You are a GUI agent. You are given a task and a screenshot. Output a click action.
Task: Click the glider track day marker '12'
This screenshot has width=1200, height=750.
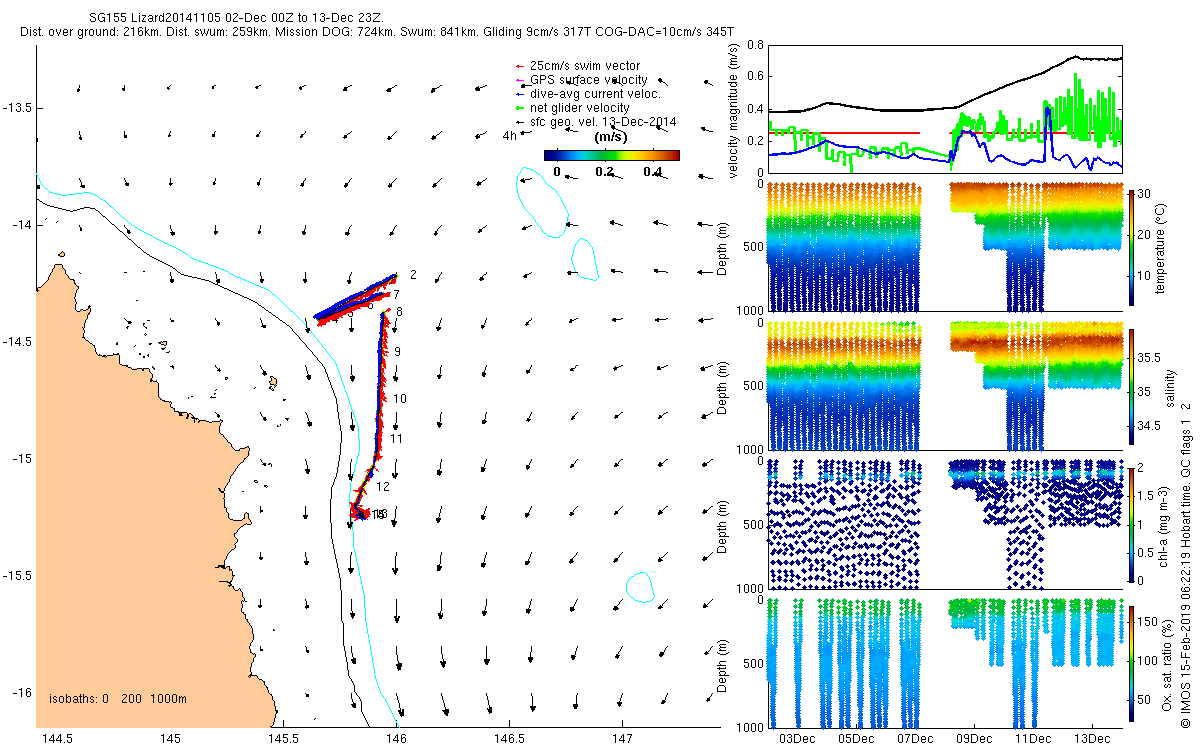(382, 486)
